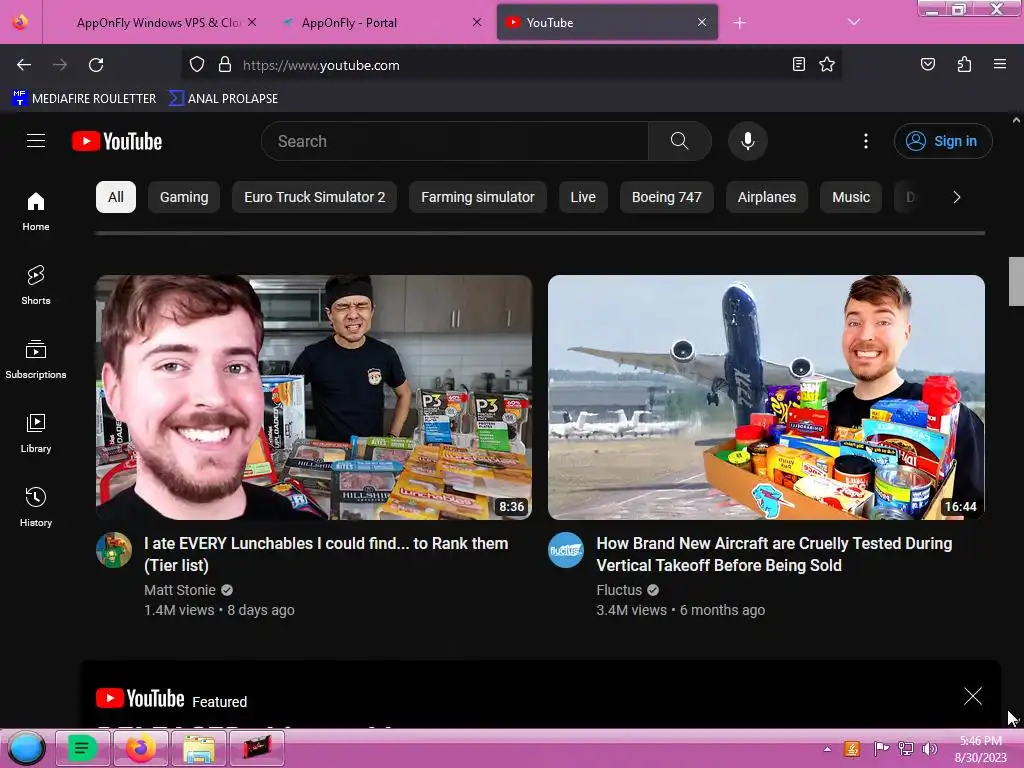Image resolution: width=1024 pixels, height=768 pixels.
Task: Show hidden tray icons arrow
Action: (x=827, y=749)
